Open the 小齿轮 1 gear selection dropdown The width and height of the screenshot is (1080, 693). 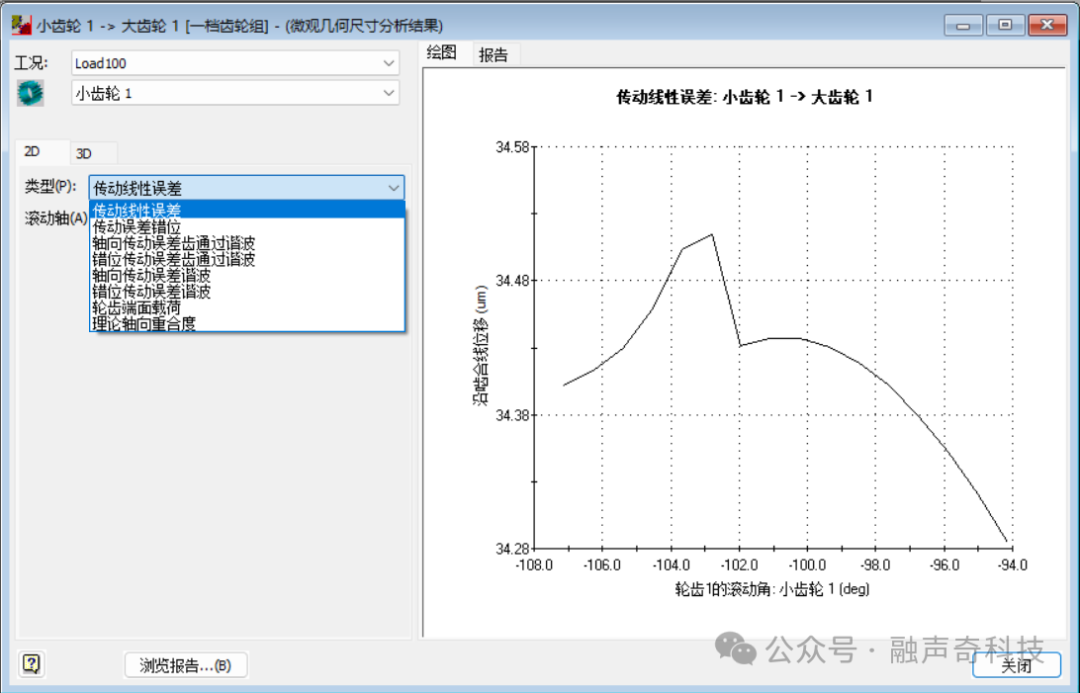coord(235,93)
